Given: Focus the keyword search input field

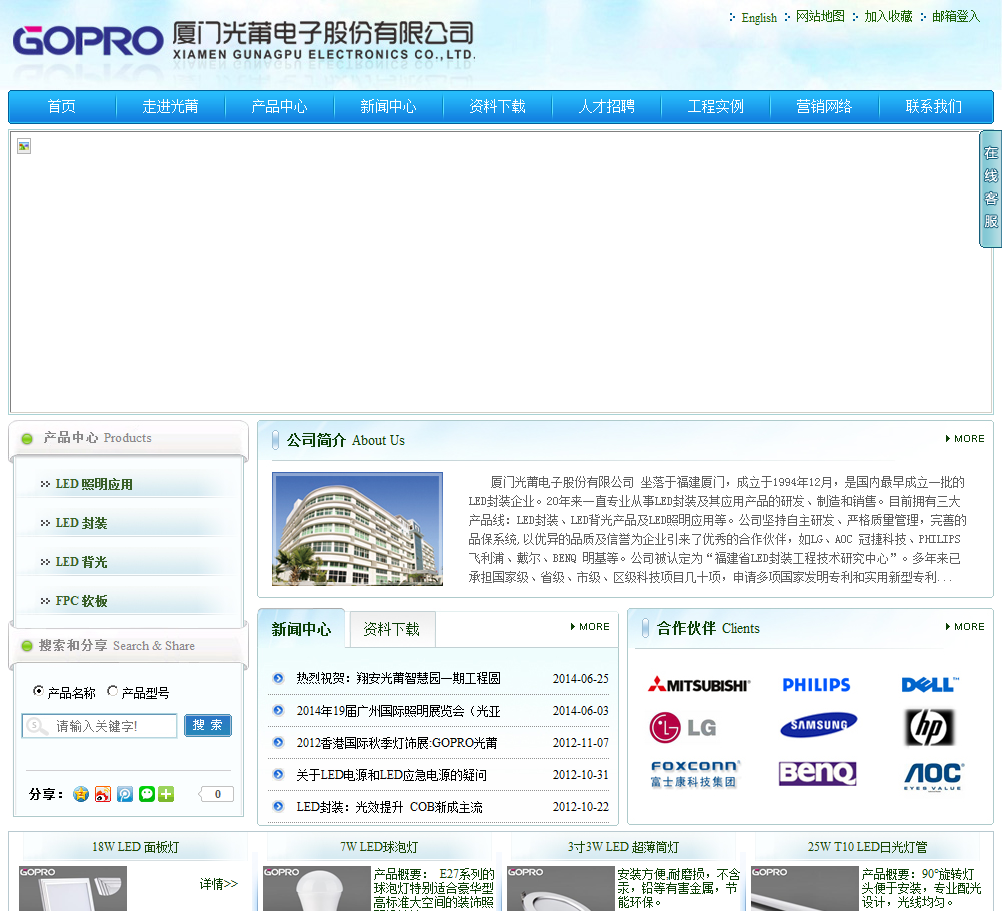Looking at the screenshot, I should 100,726.
